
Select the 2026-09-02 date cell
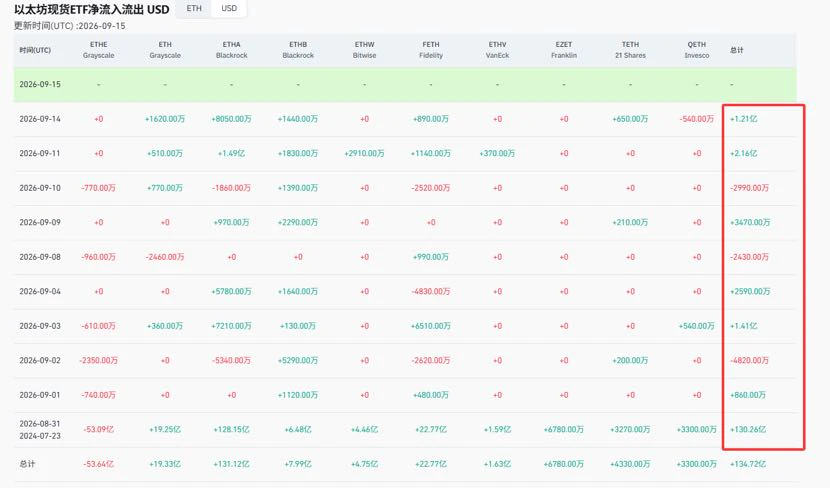(40, 360)
